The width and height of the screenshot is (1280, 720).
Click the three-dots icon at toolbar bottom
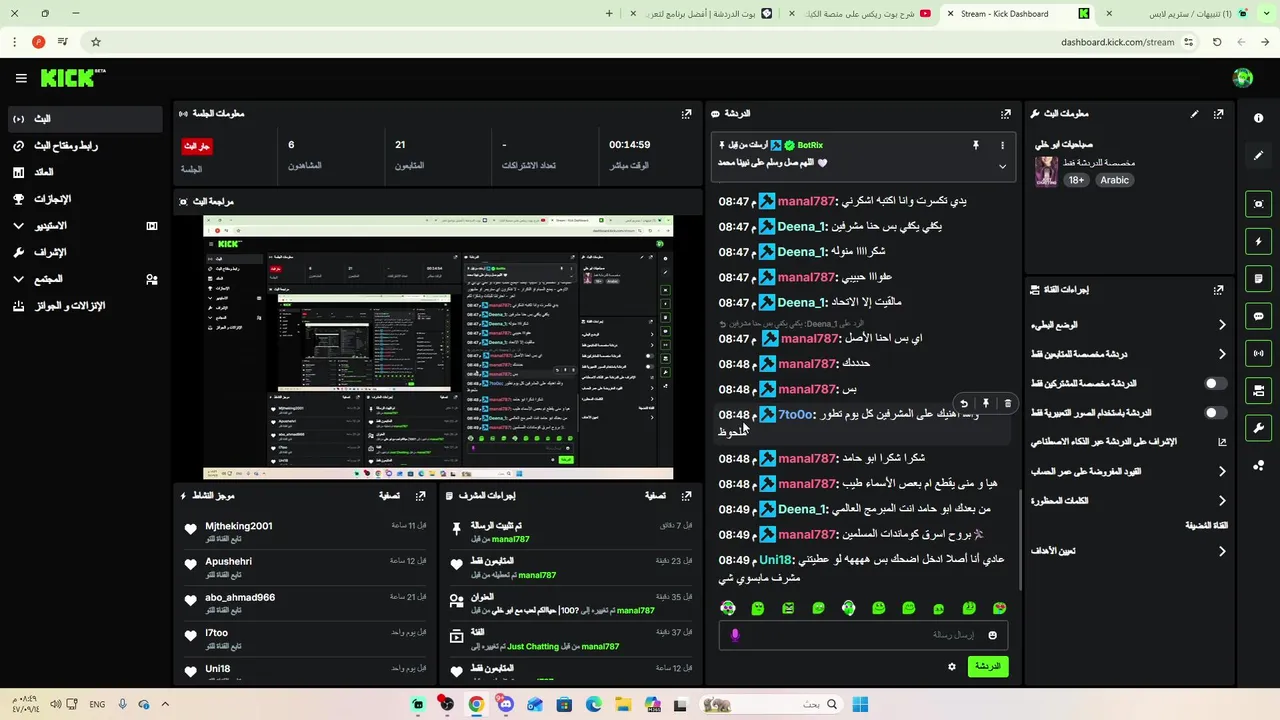(1258, 465)
